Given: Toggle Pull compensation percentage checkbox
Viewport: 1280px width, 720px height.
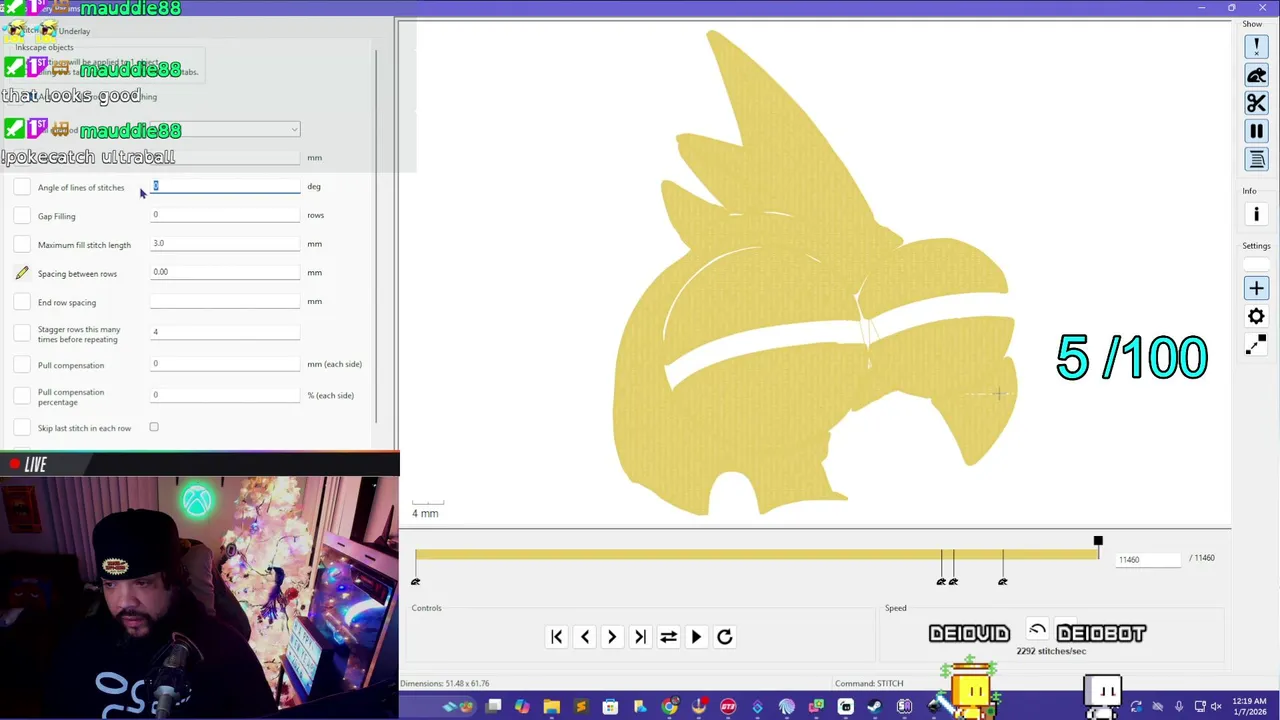Looking at the screenshot, I should (x=22, y=397).
